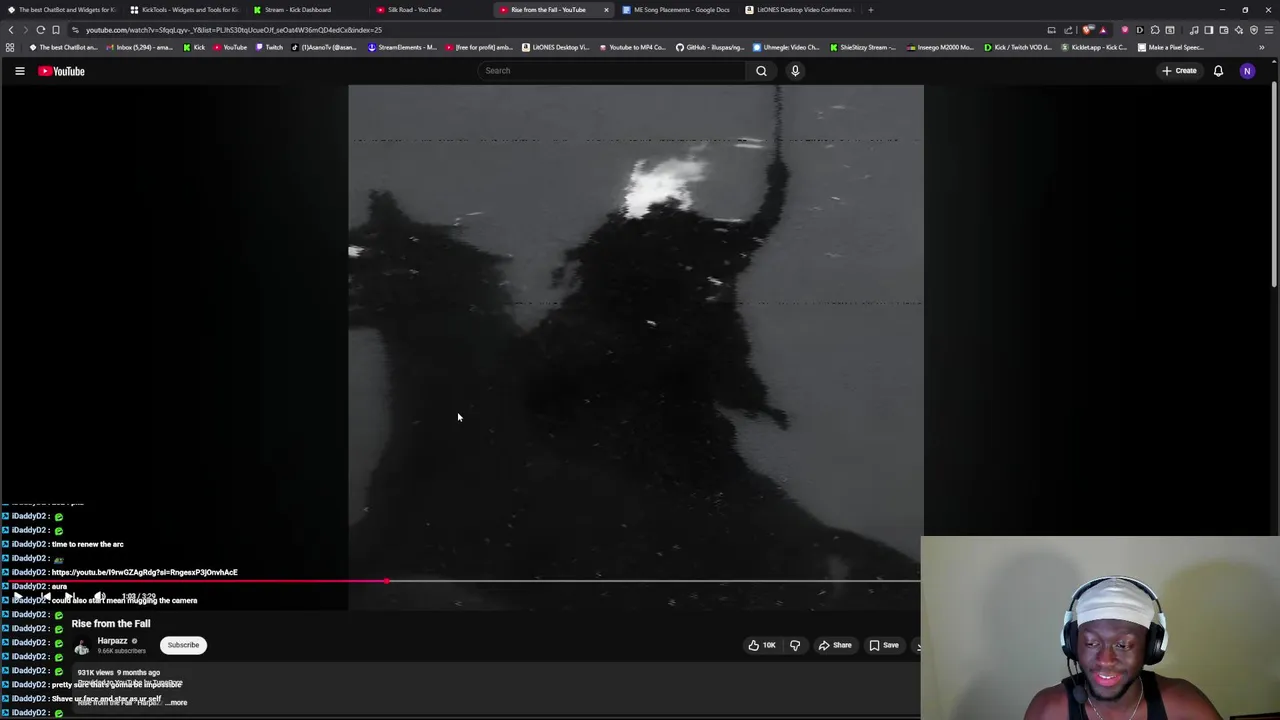Open YouTube notifications bell

(1218, 71)
